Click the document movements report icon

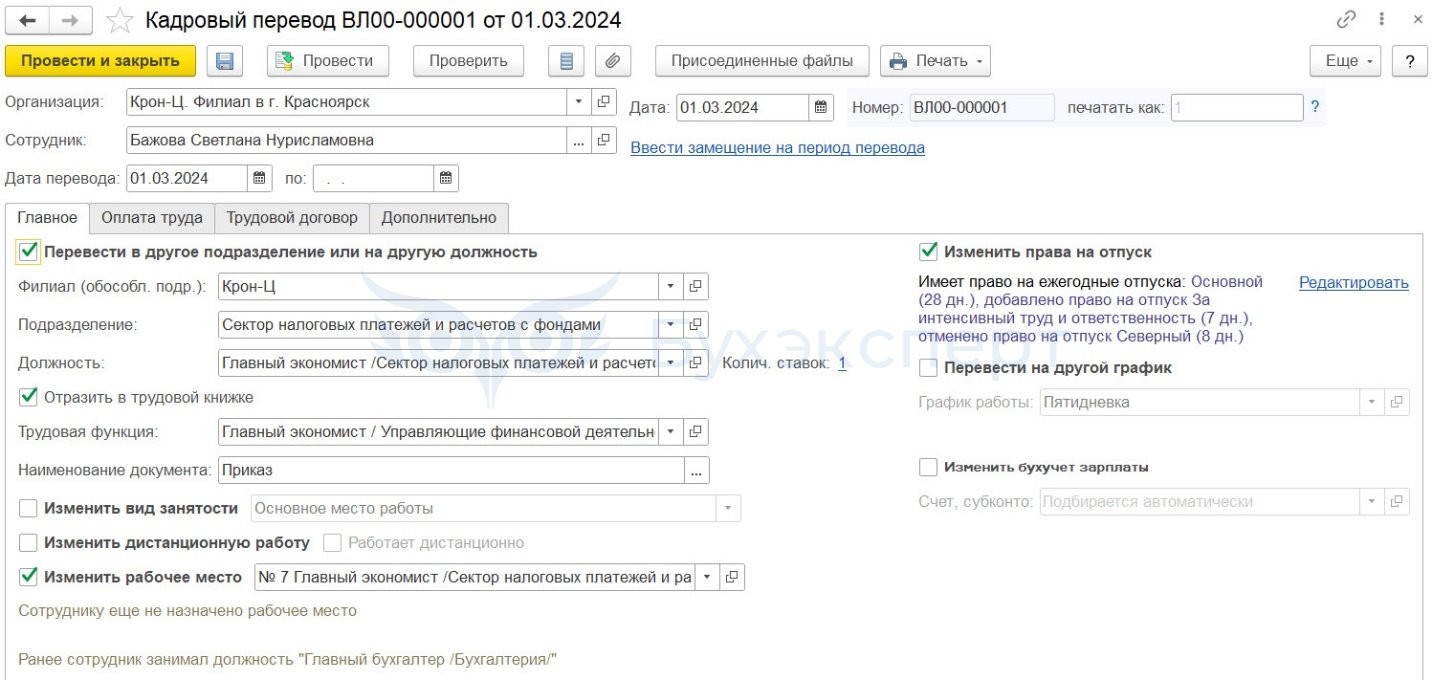(566, 61)
